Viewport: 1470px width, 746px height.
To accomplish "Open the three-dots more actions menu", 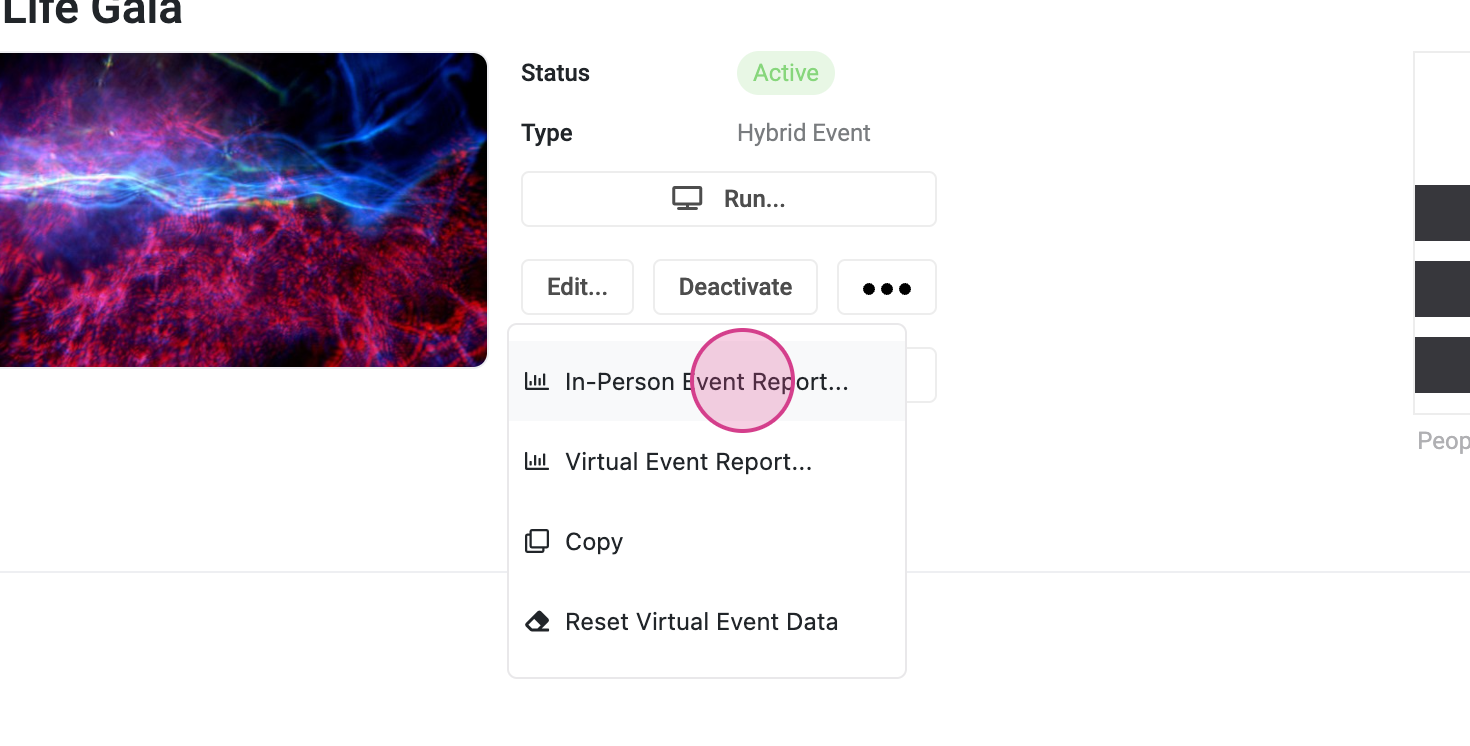I will tap(886, 288).
